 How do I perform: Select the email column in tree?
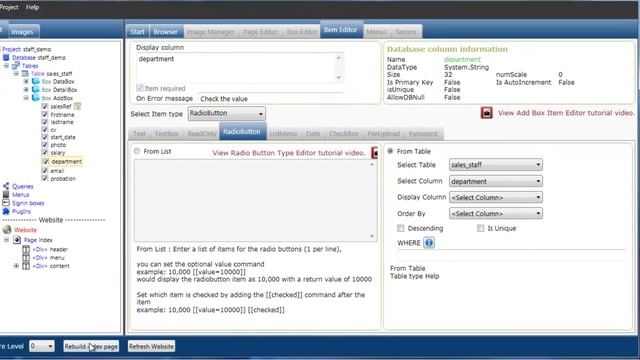[57, 171]
